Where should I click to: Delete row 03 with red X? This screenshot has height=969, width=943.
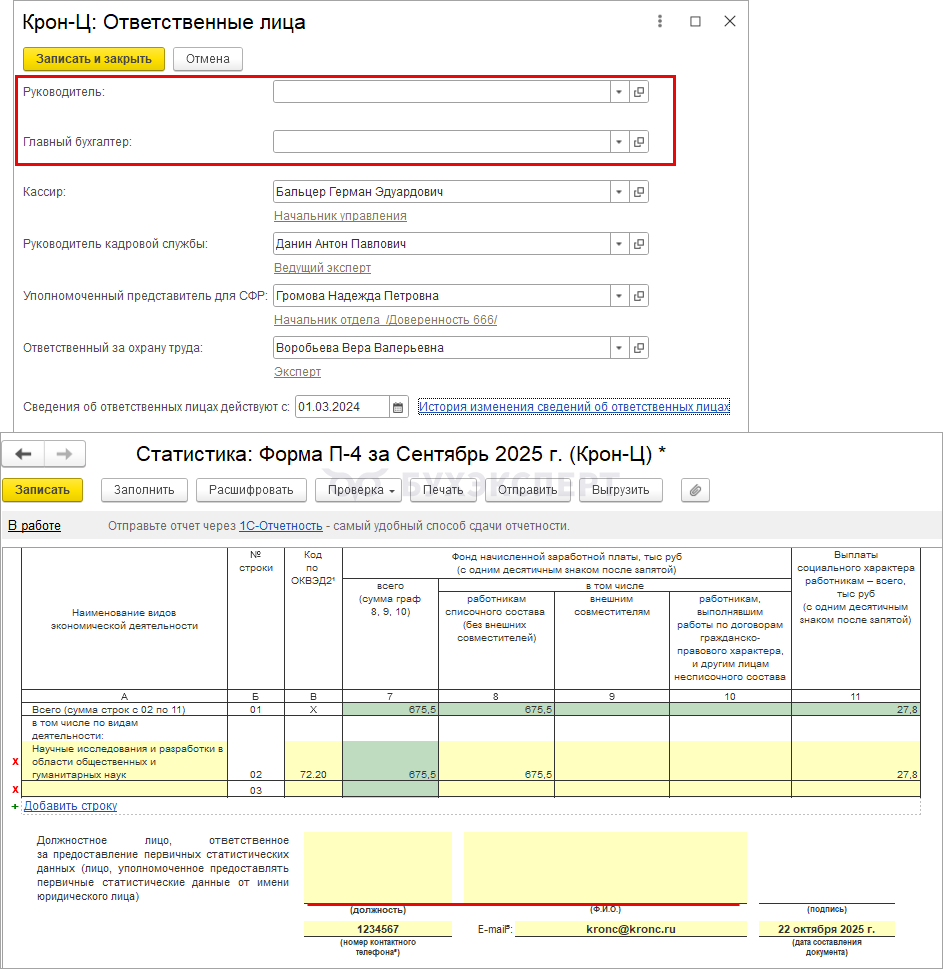15,789
